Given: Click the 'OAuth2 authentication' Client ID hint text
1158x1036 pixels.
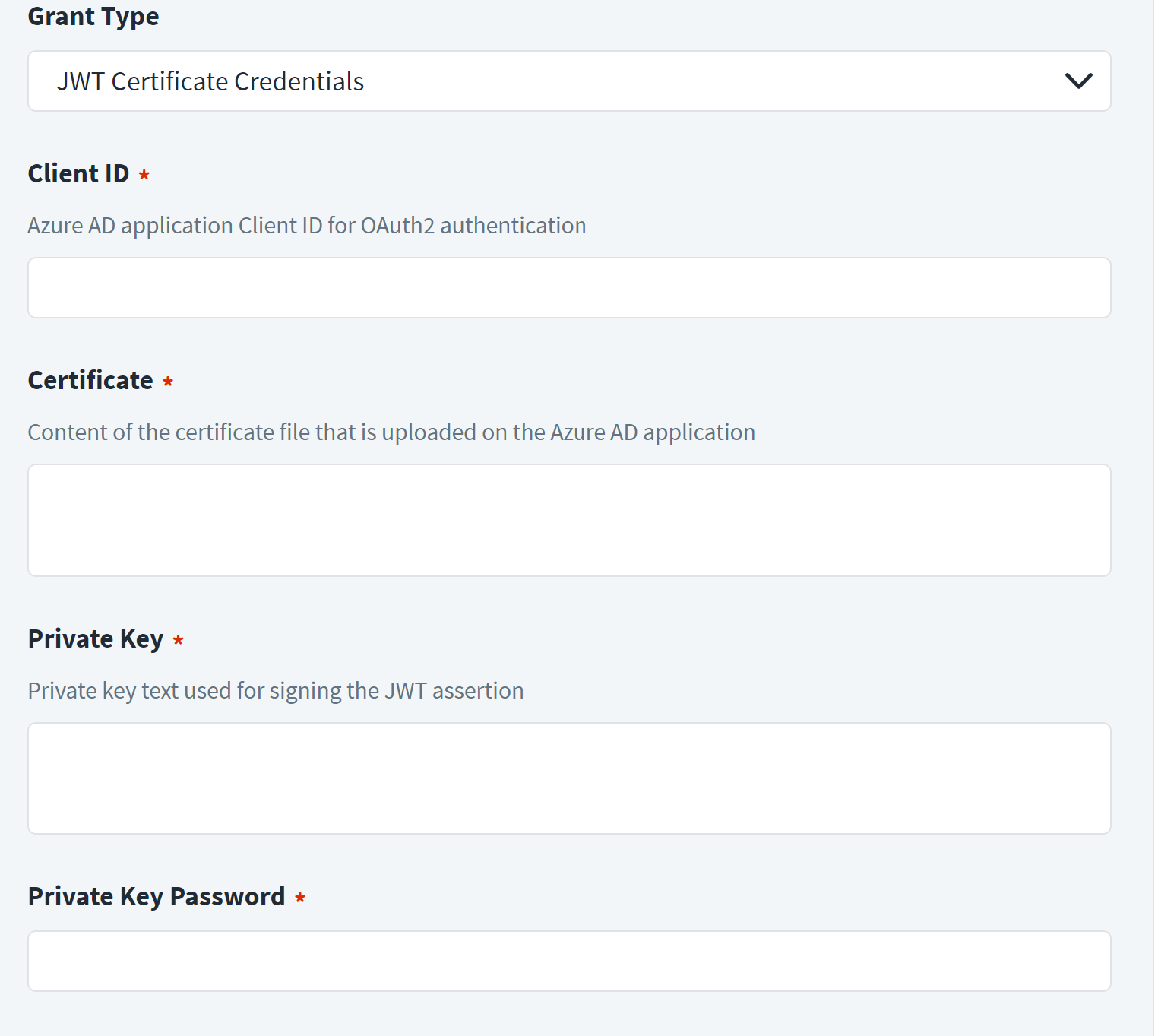Looking at the screenshot, I should coord(473,226).
